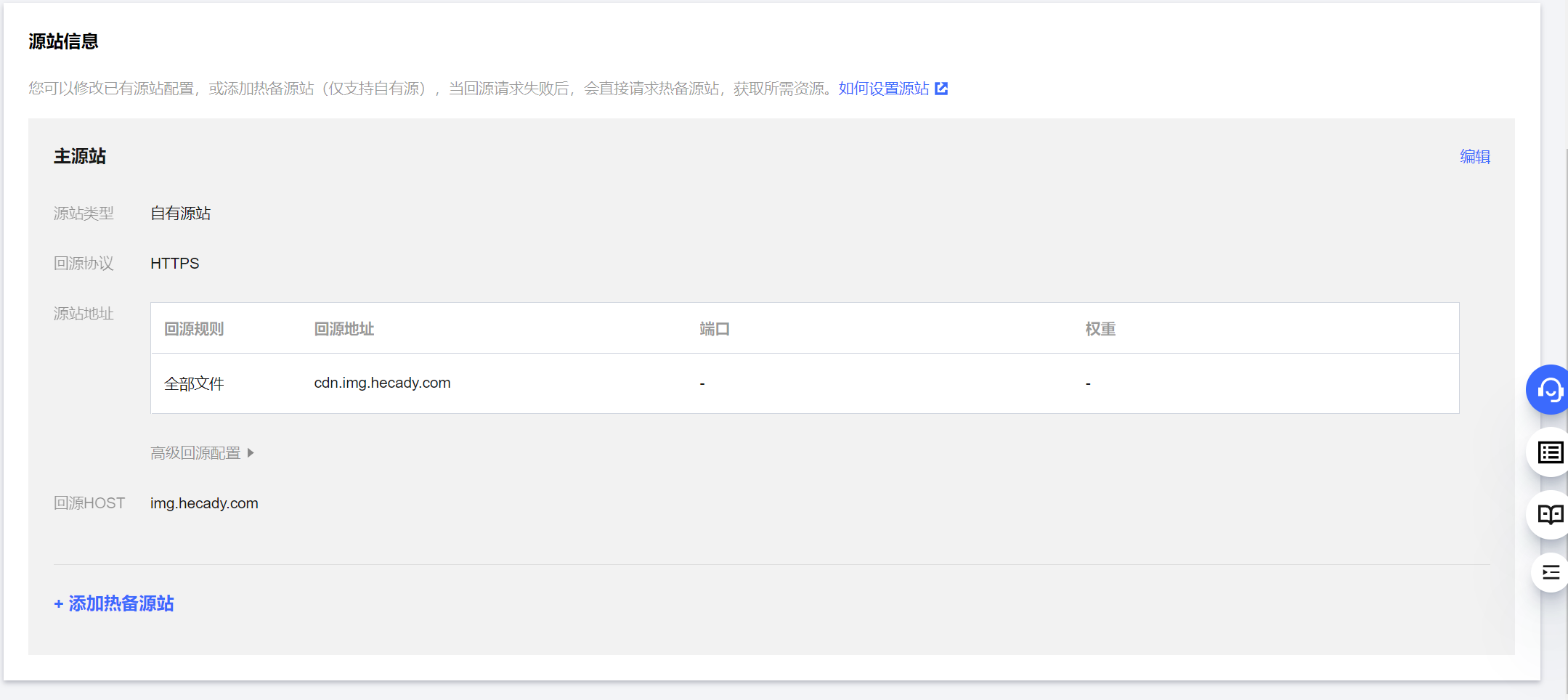Click the 源站信息 section heading
The height and width of the screenshot is (700, 1568).
pos(63,41)
